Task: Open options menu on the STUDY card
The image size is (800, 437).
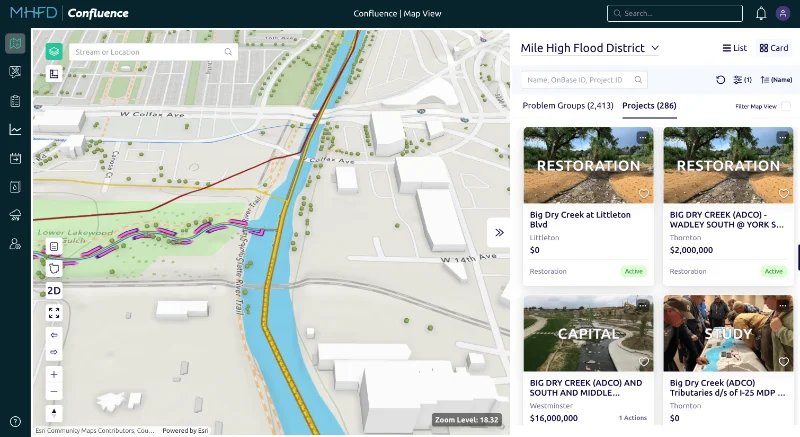Action: pyautogui.click(x=783, y=305)
